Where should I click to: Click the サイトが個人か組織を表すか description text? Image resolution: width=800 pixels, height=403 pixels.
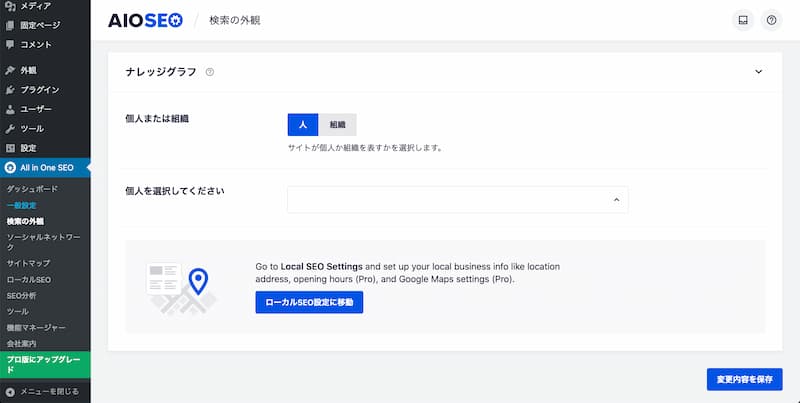point(365,148)
